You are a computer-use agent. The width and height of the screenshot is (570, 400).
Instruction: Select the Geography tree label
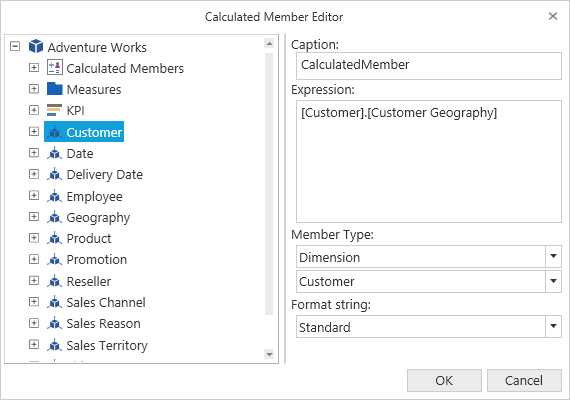click(98, 218)
